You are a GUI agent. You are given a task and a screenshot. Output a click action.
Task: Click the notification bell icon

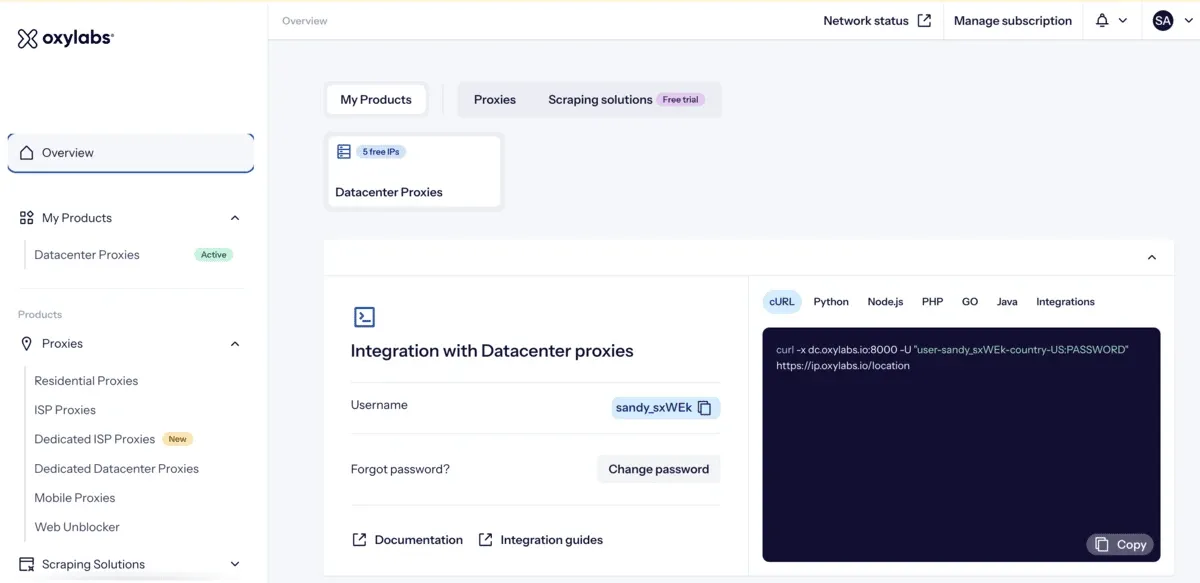click(x=1102, y=20)
